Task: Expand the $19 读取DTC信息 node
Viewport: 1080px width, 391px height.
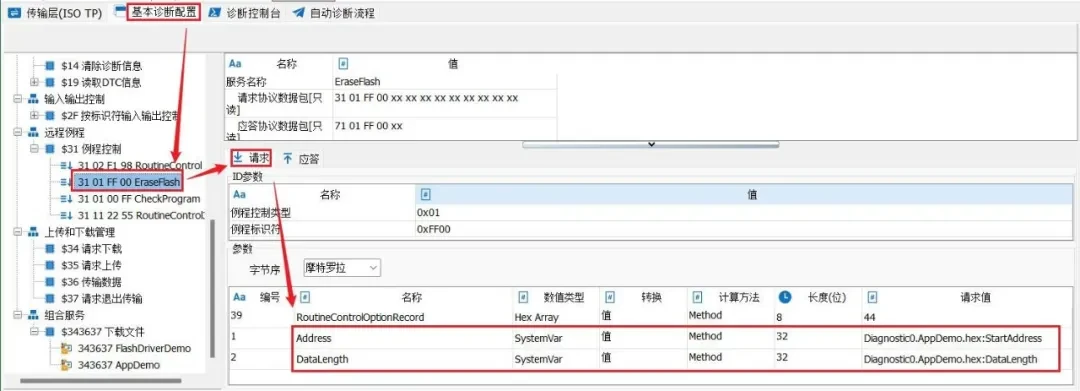Action: 34,83
